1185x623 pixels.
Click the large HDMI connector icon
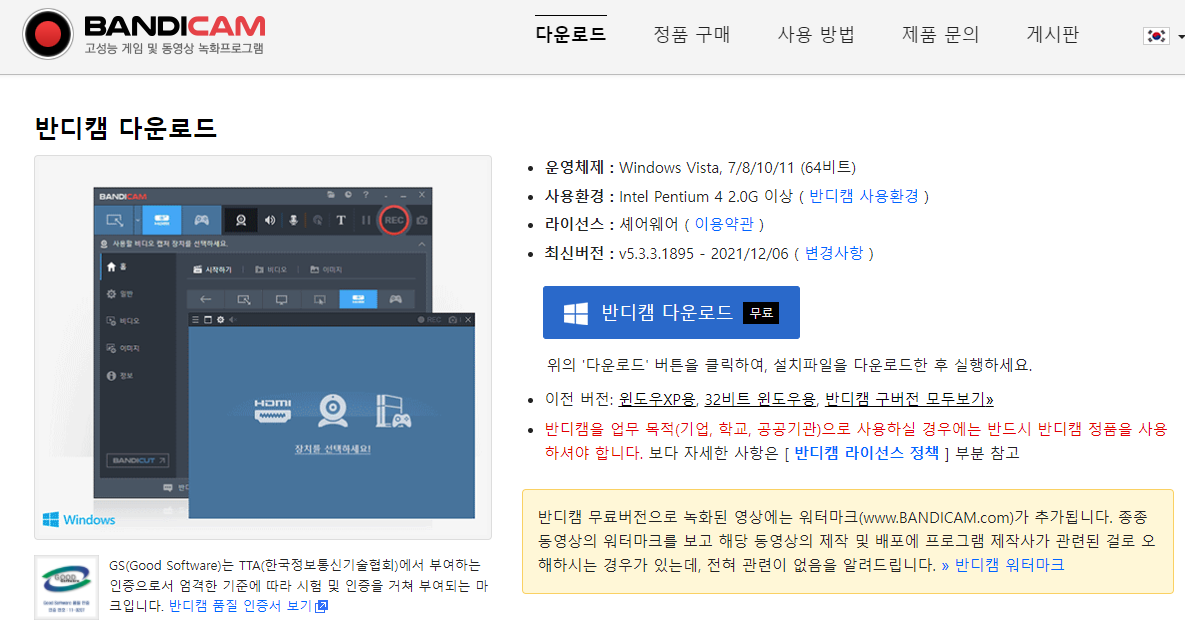273,410
